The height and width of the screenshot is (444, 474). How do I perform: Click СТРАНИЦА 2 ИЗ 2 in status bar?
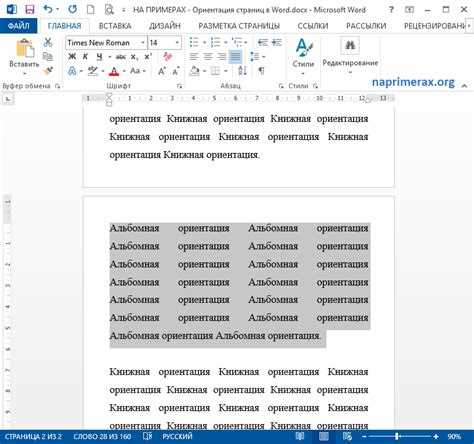click(x=33, y=436)
